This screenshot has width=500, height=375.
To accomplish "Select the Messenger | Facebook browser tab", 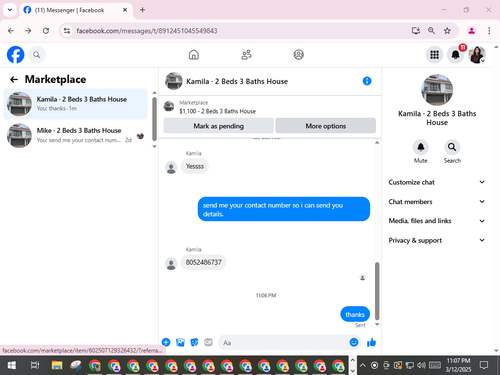I will coord(76,10).
